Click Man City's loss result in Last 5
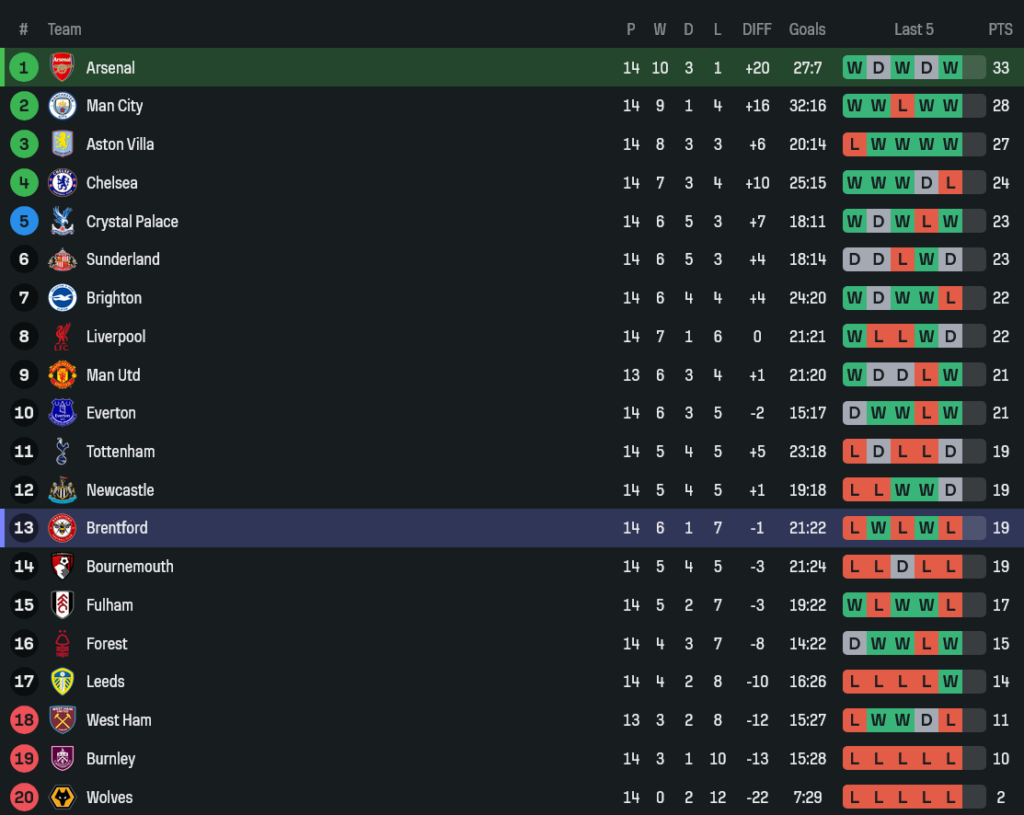 coord(902,106)
